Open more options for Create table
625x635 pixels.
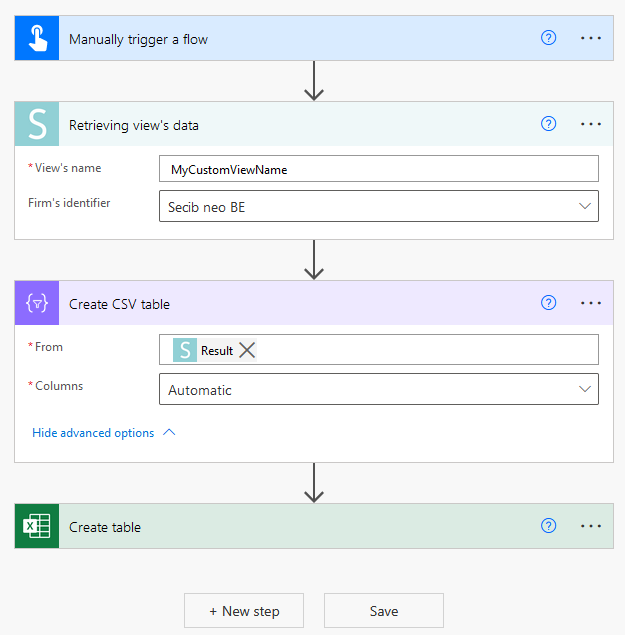(x=591, y=526)
